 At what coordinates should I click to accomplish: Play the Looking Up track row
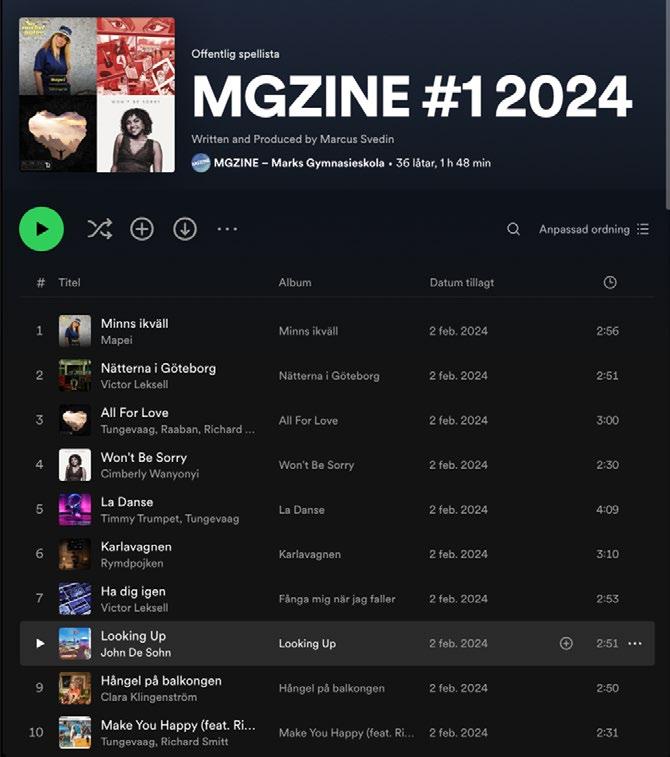coord(41,643)
